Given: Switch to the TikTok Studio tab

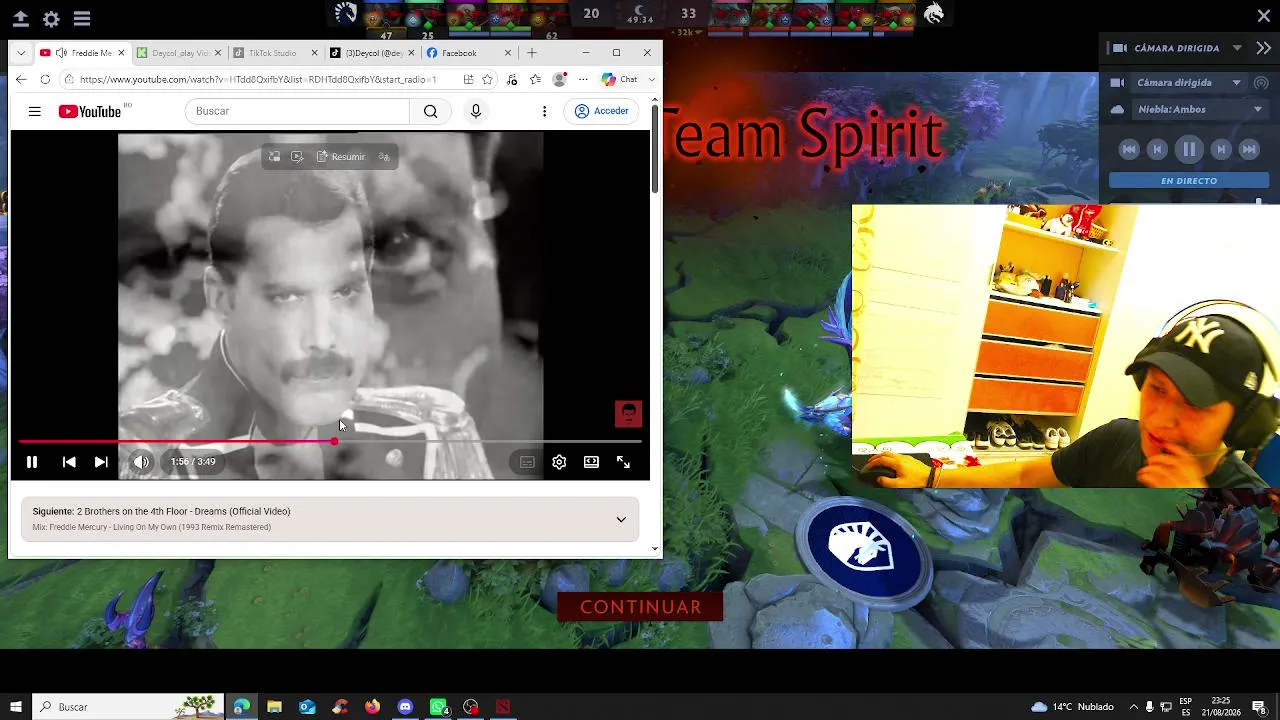Looking at the screenshot, I should (274, 53).
